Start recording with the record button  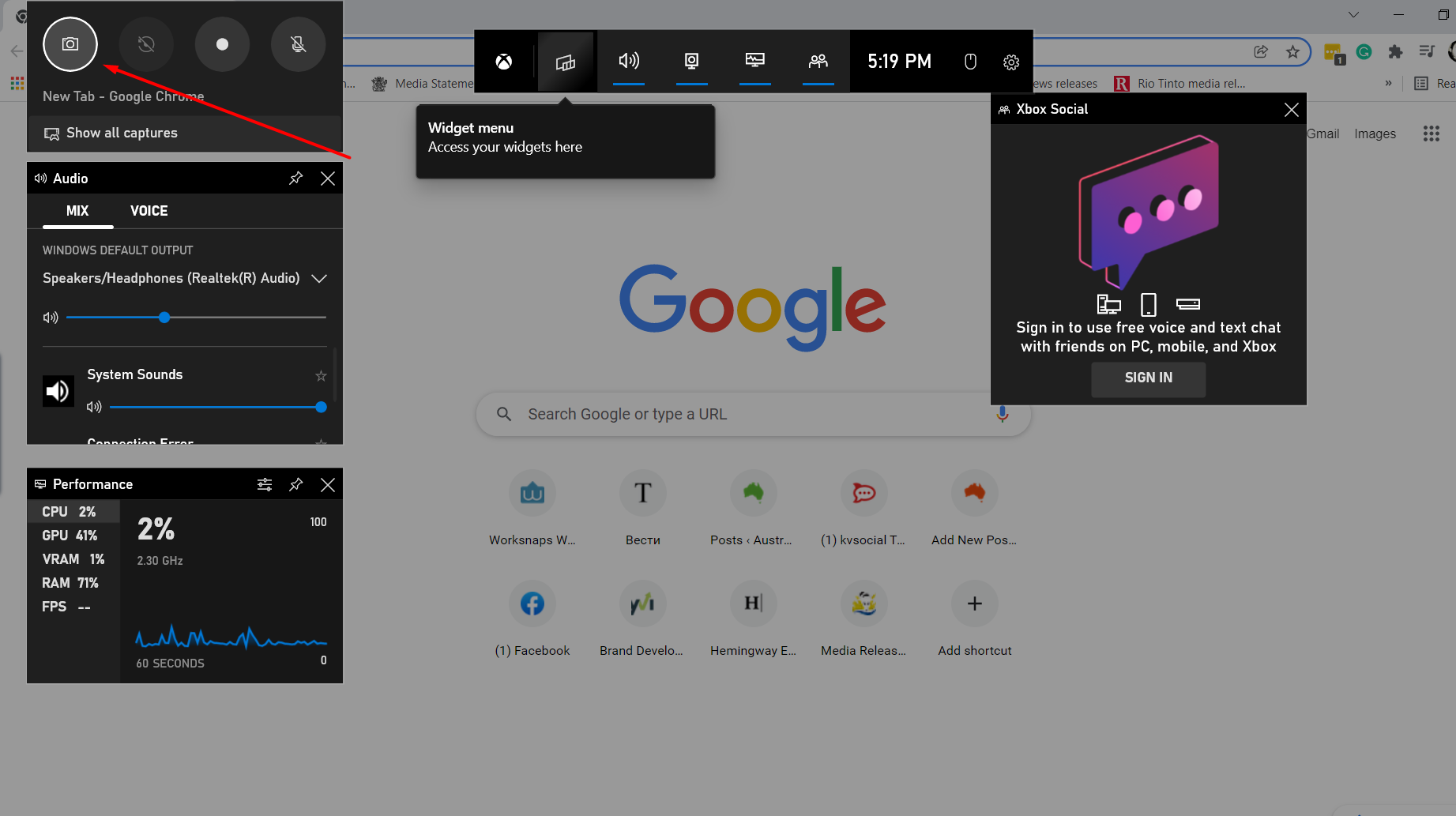222,44
